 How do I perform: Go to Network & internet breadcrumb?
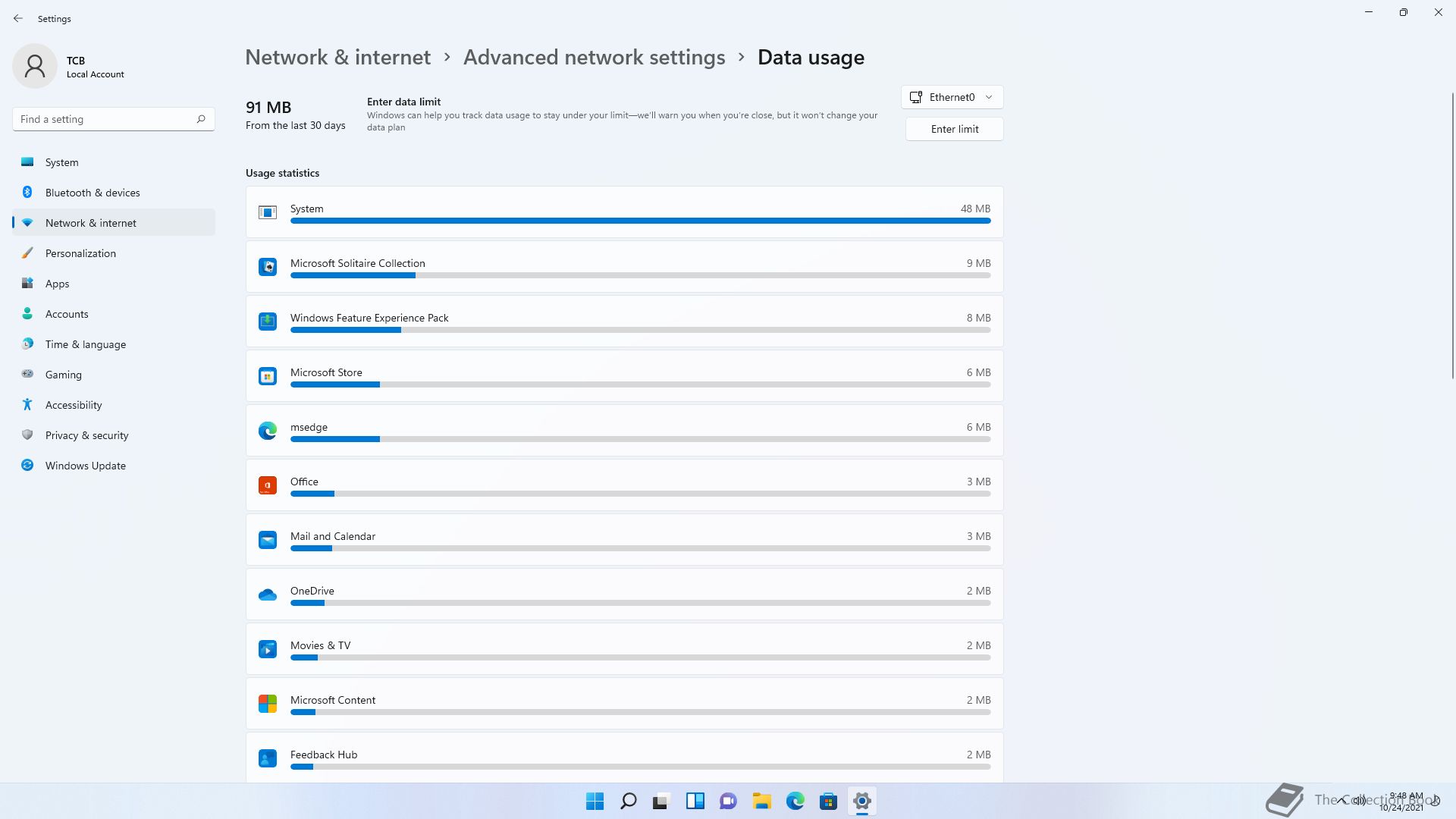[338, 58]
